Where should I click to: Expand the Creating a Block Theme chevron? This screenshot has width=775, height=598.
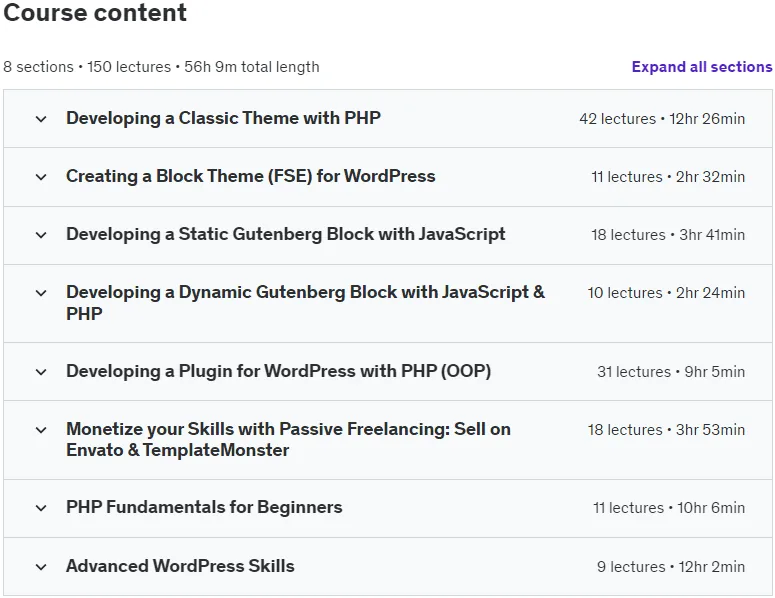41,177
